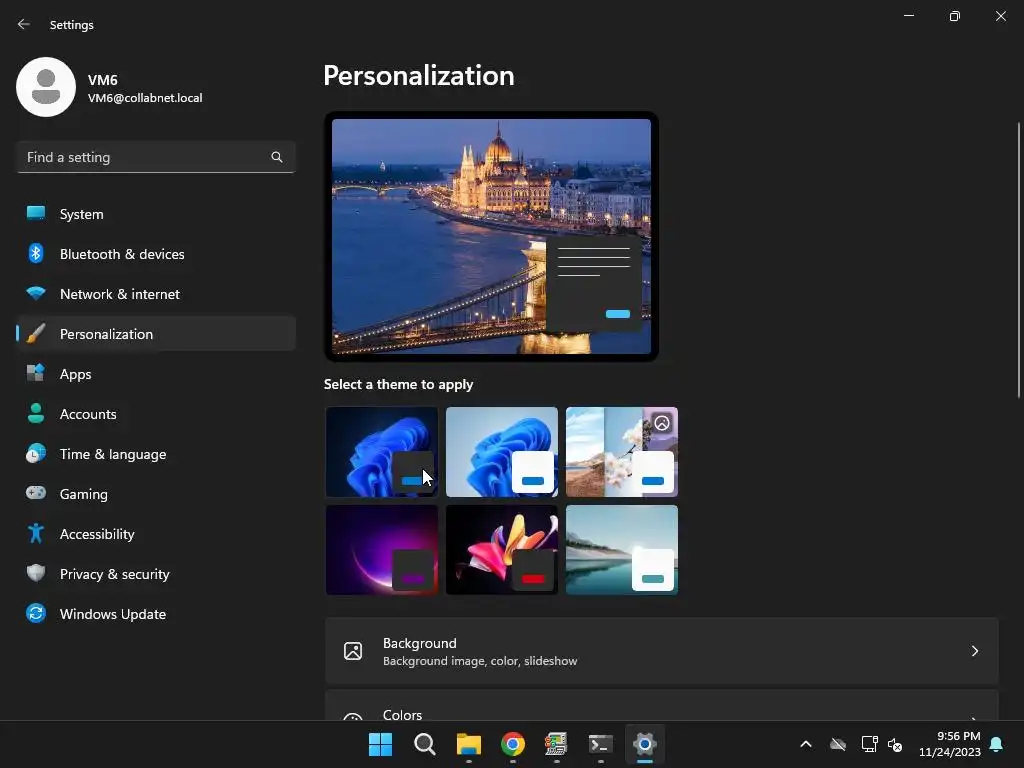Click the Bluetooth icon in sidebar
The image size is (1024, 768).
tap(36, 253)
